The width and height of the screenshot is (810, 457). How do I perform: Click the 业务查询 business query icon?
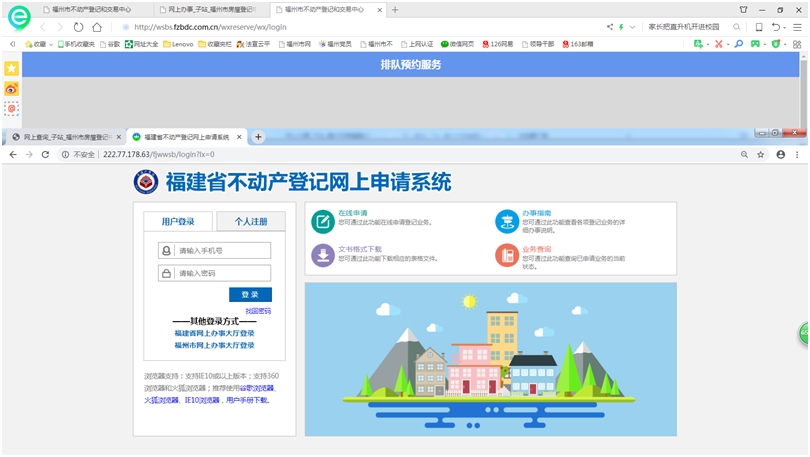(x=507, y=255)
